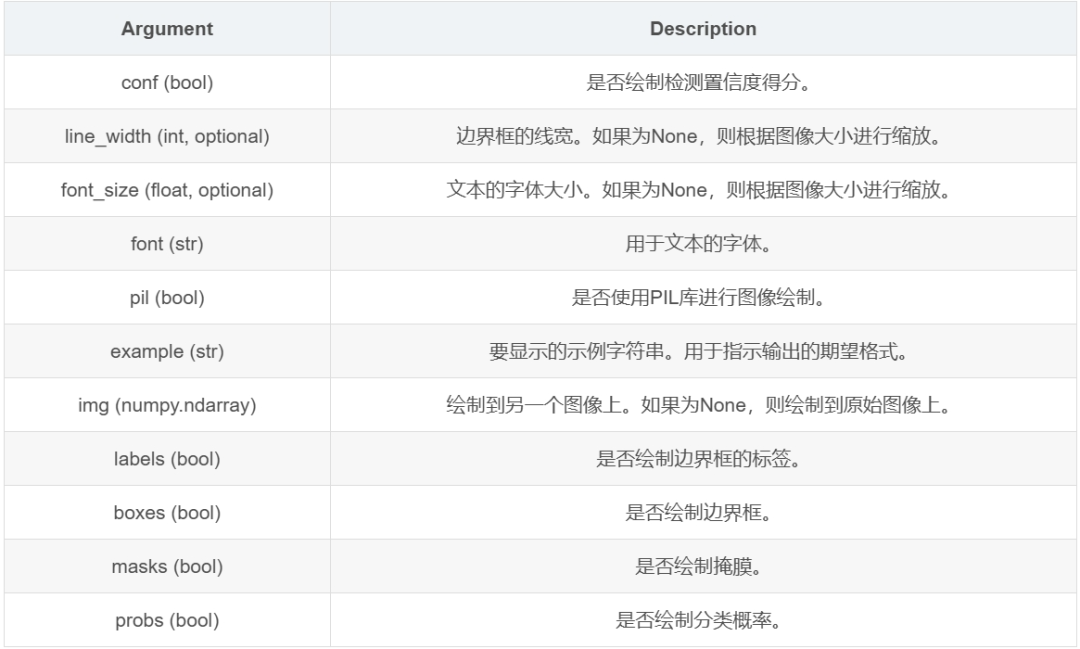Select the description text starting with 要显示的示例字符串
Image resolution: width=1080 pixels, height=649 pixels.
point(703,352)
